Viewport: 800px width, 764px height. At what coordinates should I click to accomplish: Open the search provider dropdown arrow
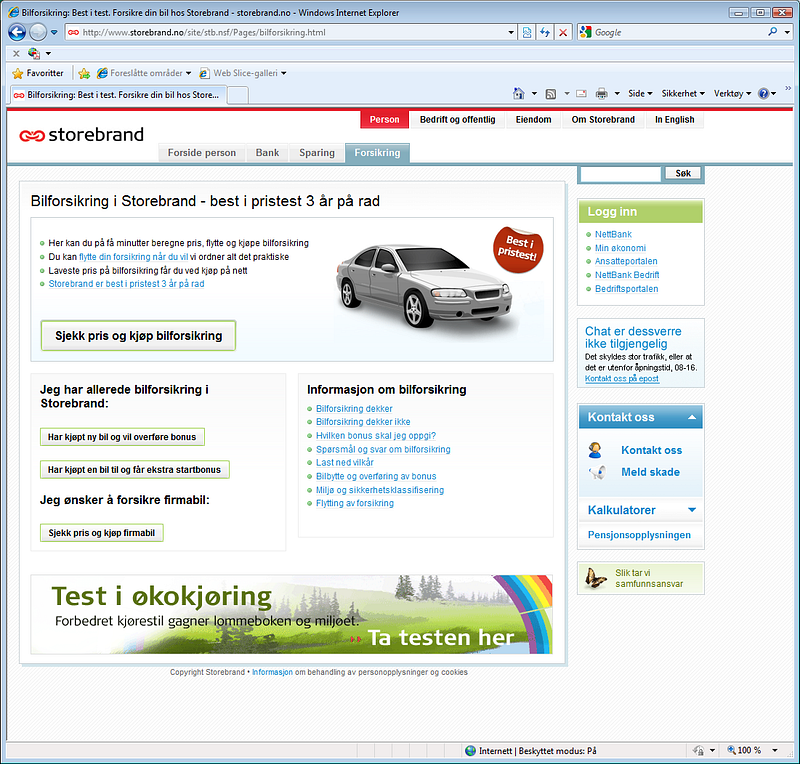(x=787, y=32)
